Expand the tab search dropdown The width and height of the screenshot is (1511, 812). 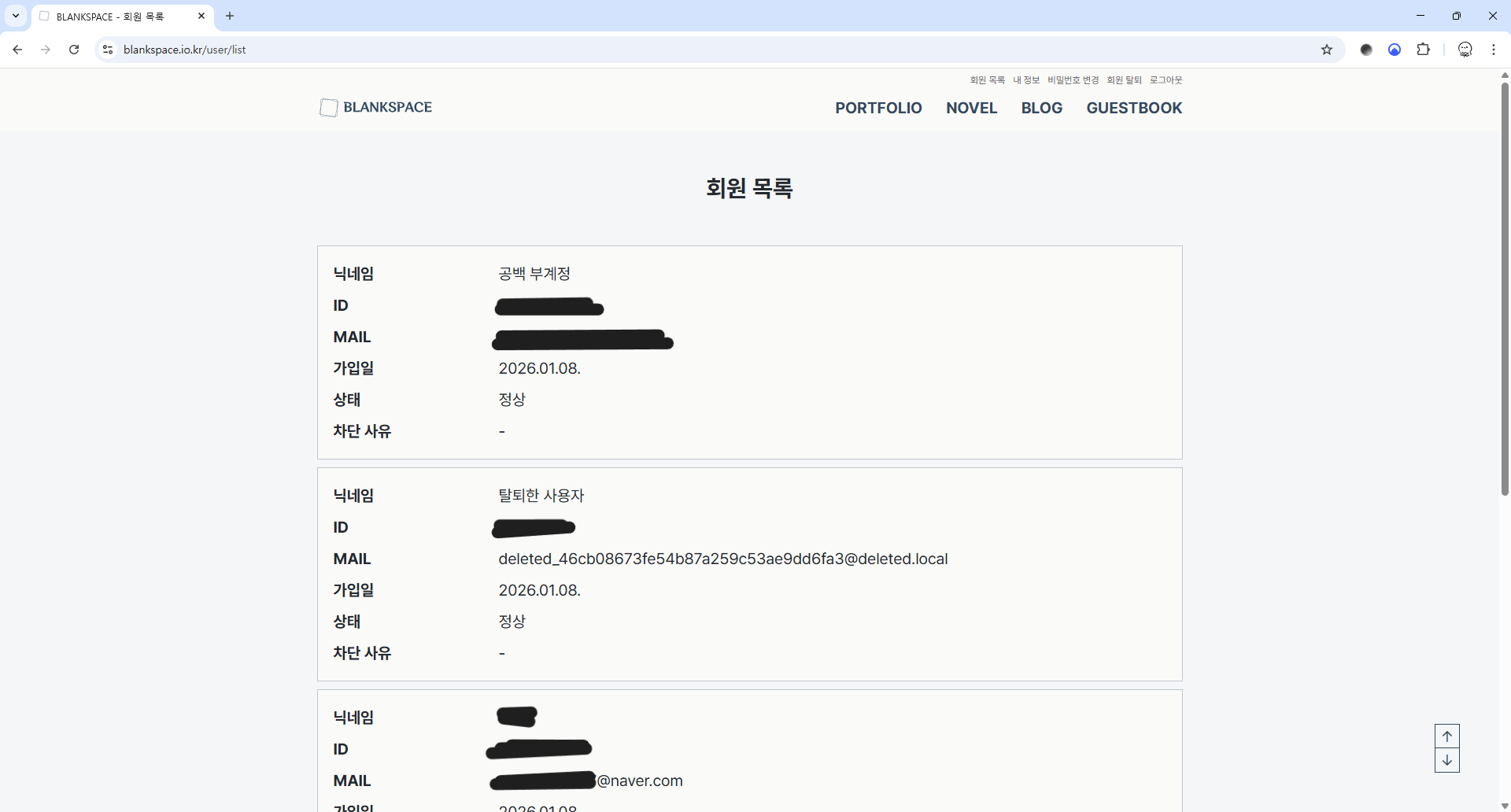pyautogui.click(x=16, y=16)
